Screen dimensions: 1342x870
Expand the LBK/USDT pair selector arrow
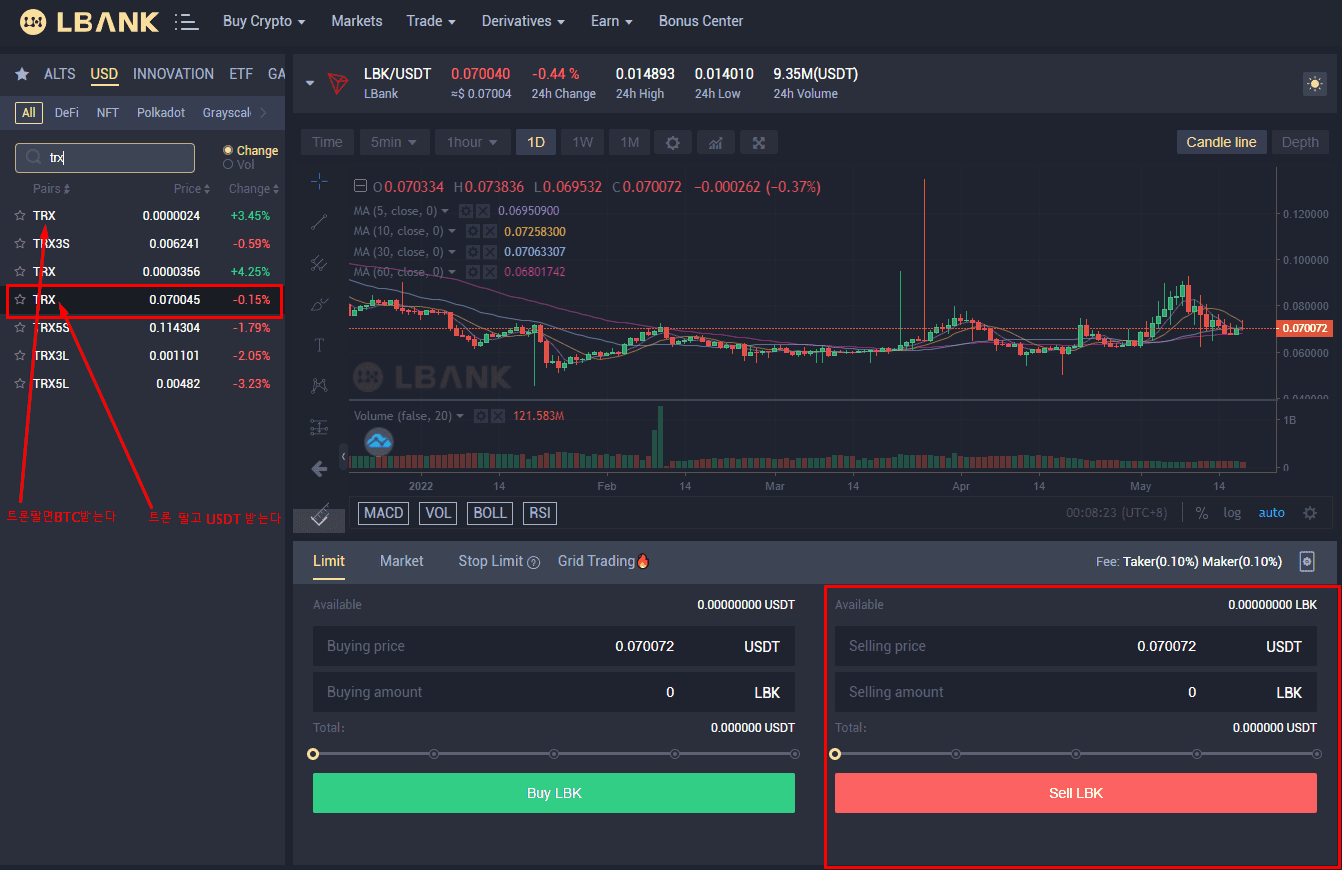click(310, 83)
